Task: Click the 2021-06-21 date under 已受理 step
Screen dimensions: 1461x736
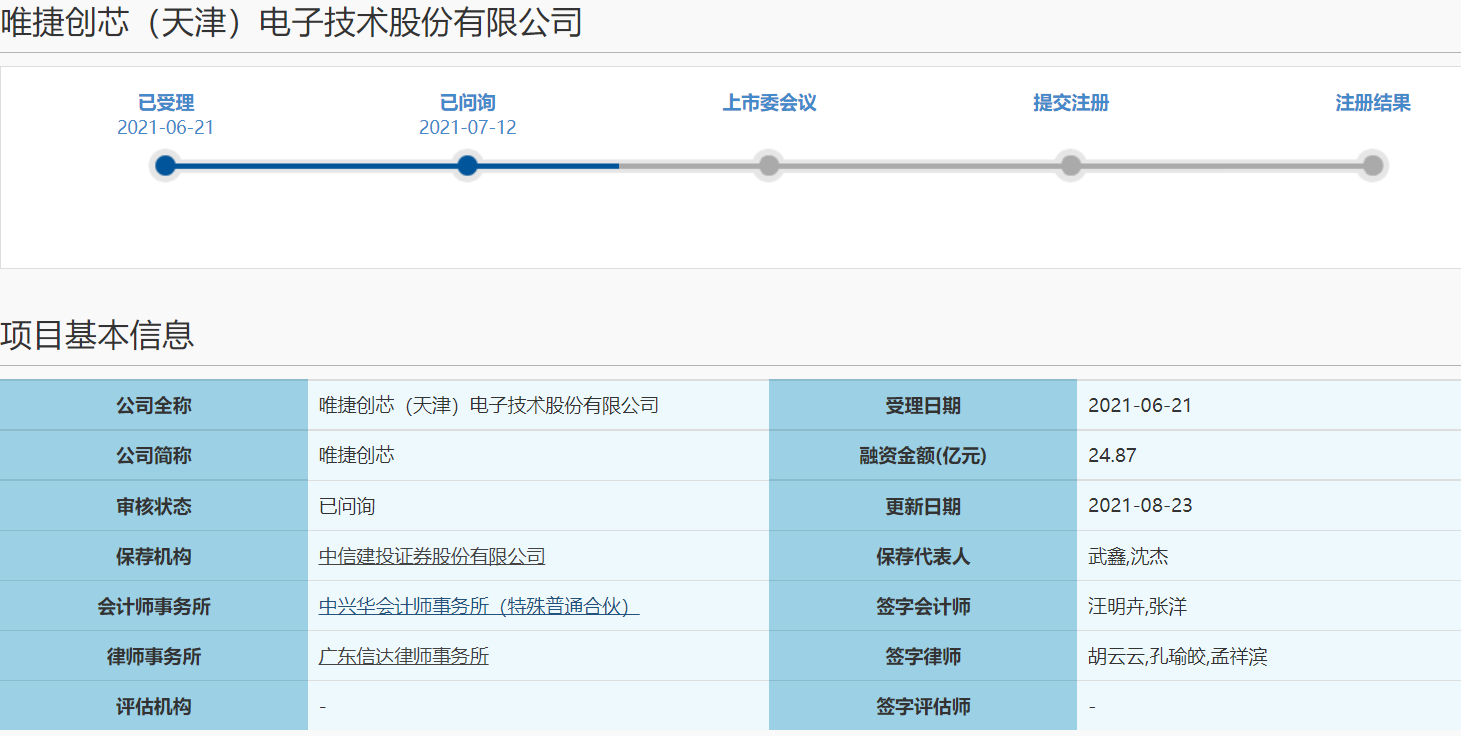Action: tap(166, 128)
